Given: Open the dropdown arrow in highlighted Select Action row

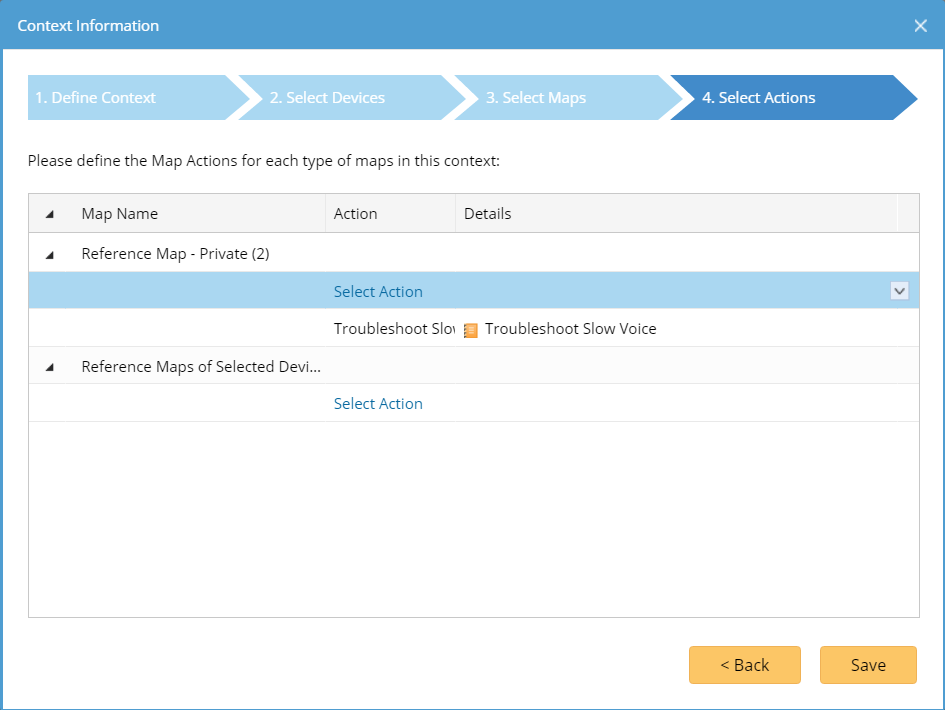Looking at the screenshot, I should [x=899, y=291].
